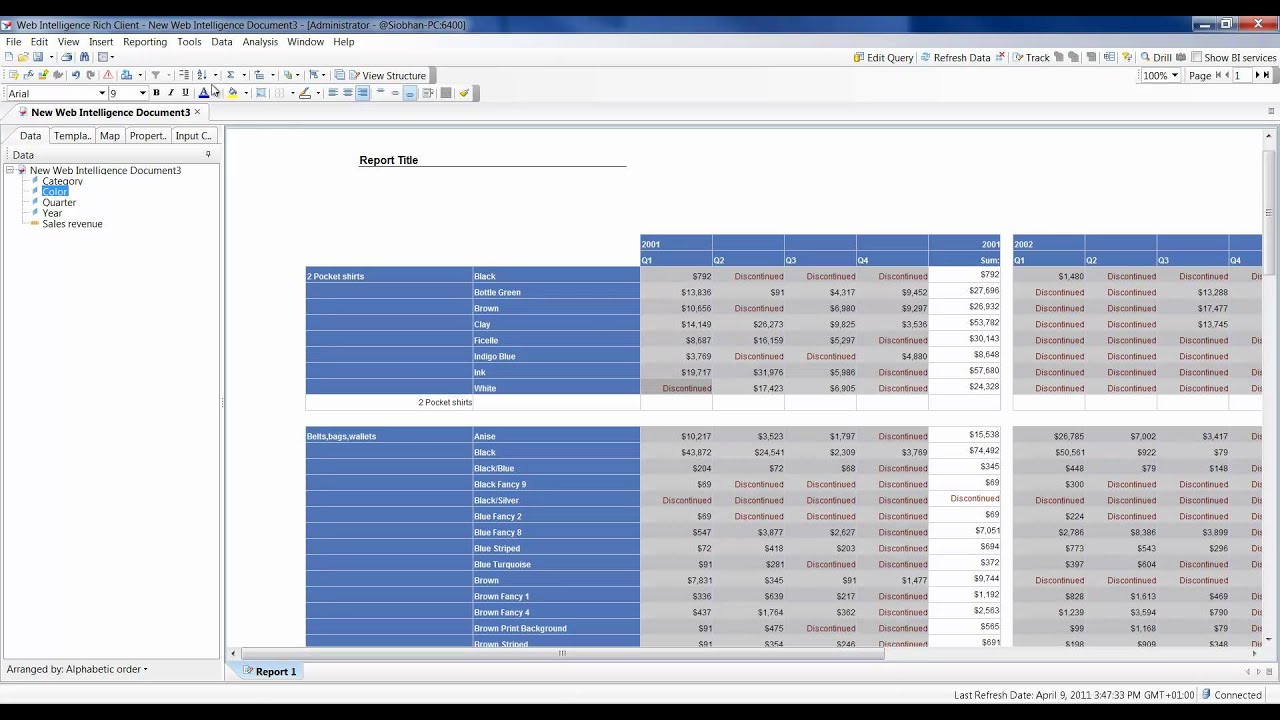
Task: Toggle right text alignment
Action: (363, 93)
